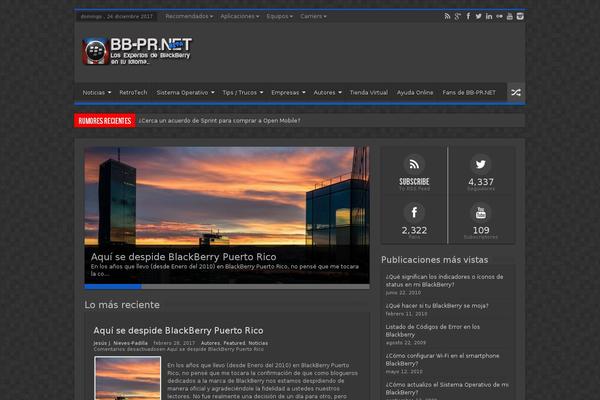Open the Sistema Operativo menu dropdown

point(186,93)
